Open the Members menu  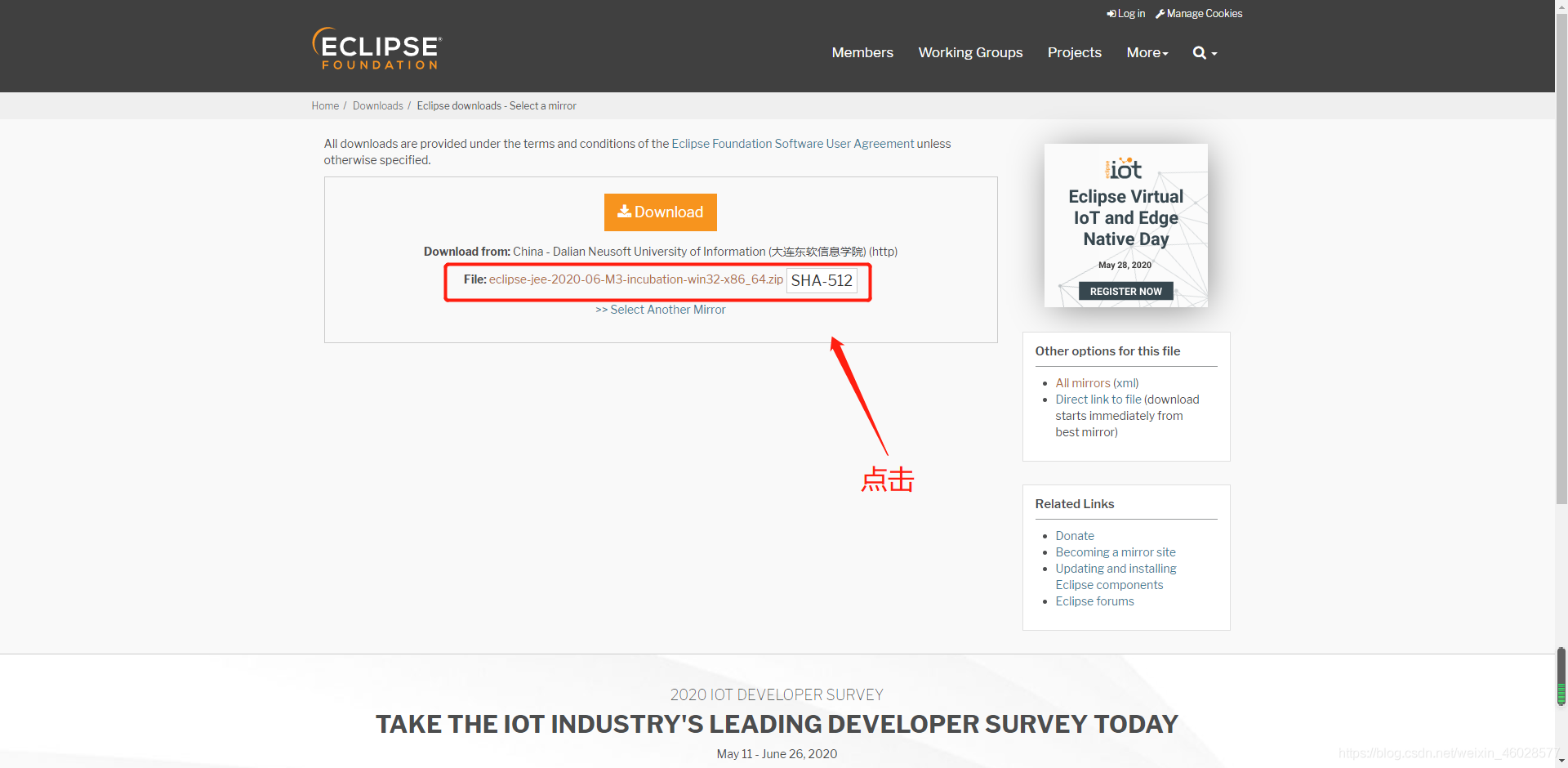point(862,52)
